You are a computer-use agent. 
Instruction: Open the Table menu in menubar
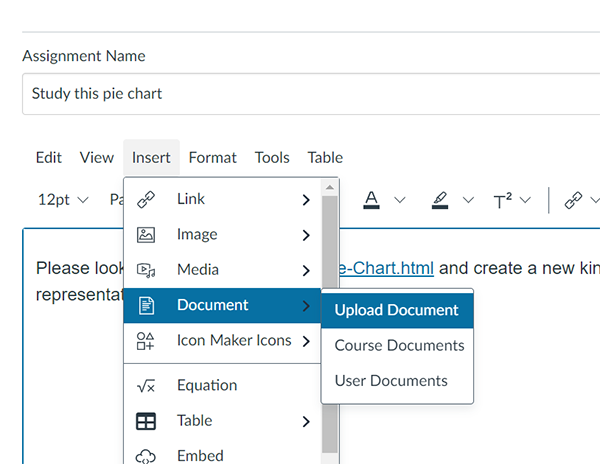pos(325,158)
